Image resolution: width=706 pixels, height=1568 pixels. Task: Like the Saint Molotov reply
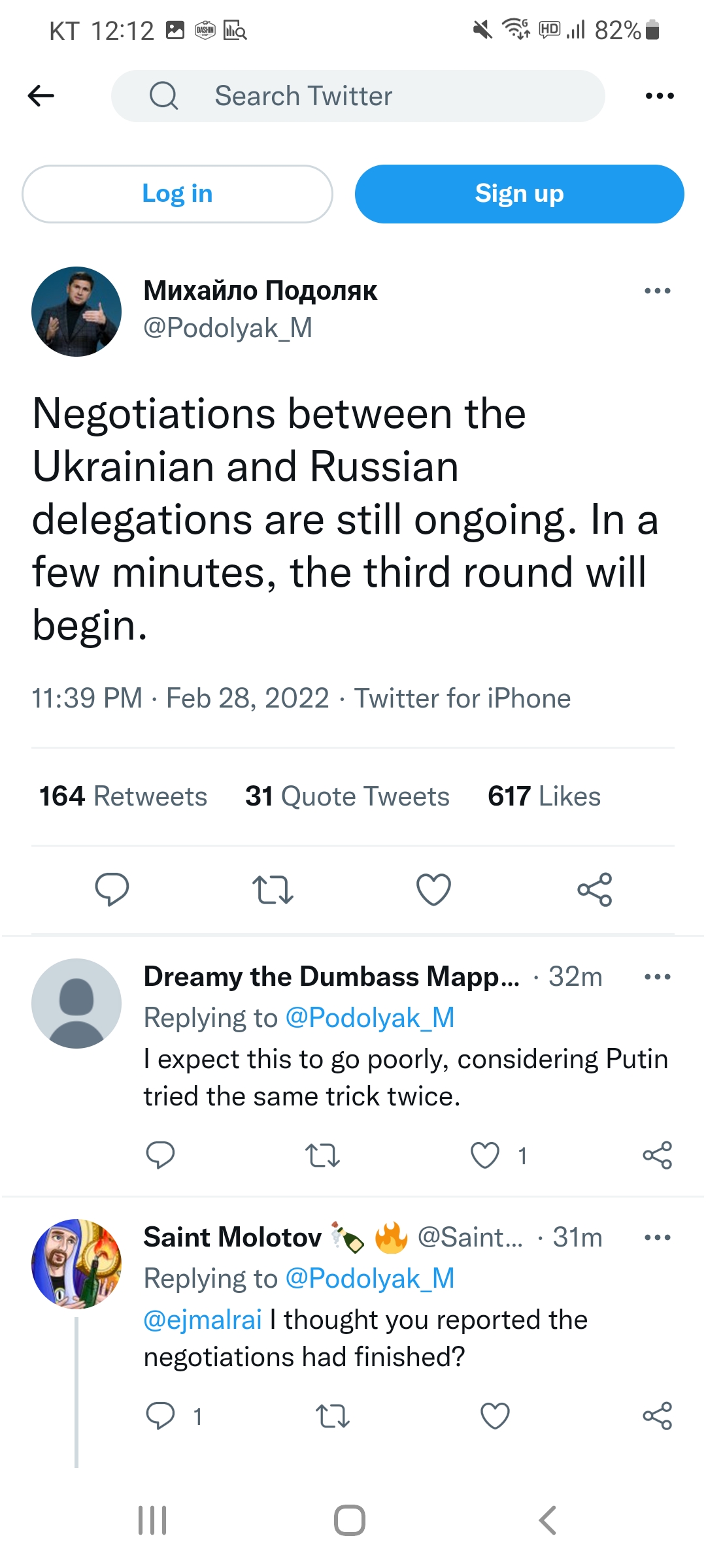[495, 1416]
